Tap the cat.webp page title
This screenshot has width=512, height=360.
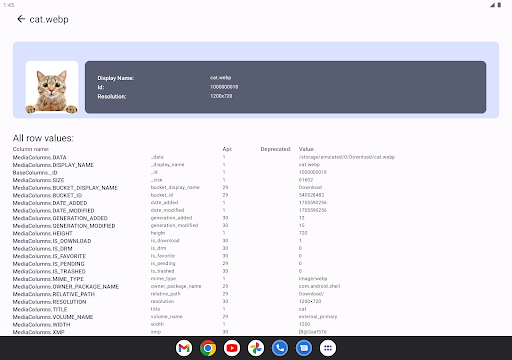[49, 19]
